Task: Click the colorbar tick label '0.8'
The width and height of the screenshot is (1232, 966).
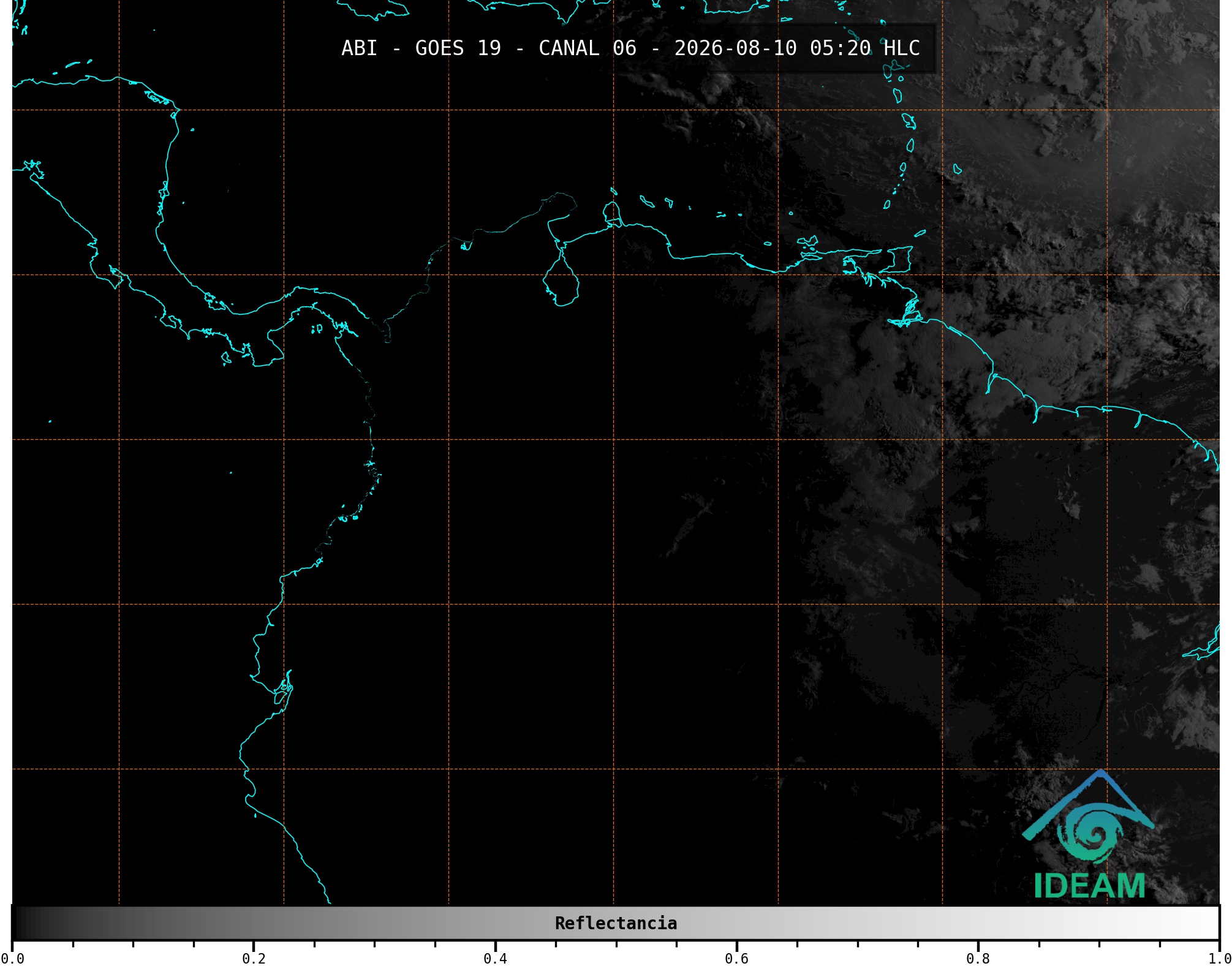Action: pos(978,959)
